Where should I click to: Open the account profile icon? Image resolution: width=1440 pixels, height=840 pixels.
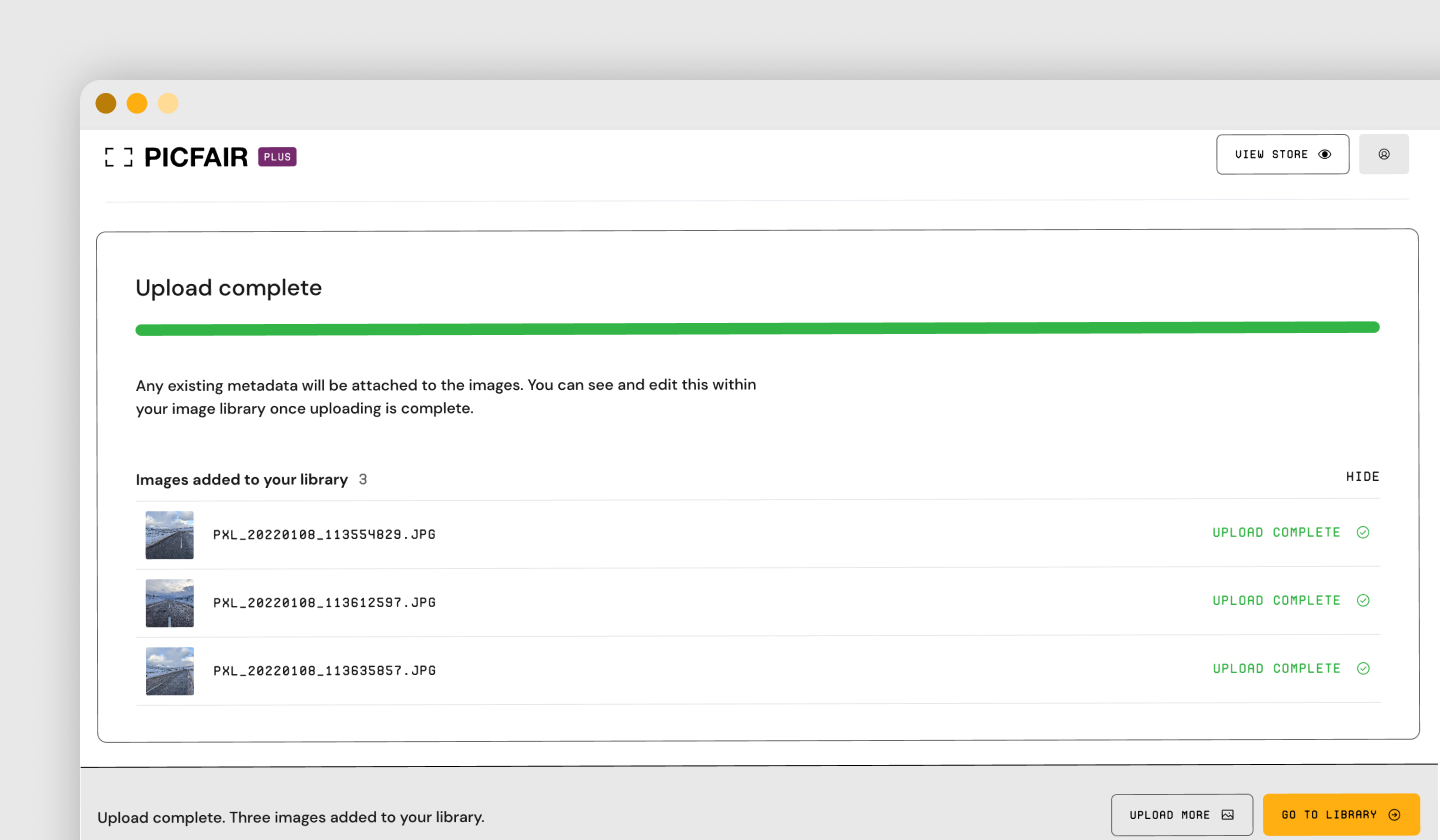coord(1384,154)
